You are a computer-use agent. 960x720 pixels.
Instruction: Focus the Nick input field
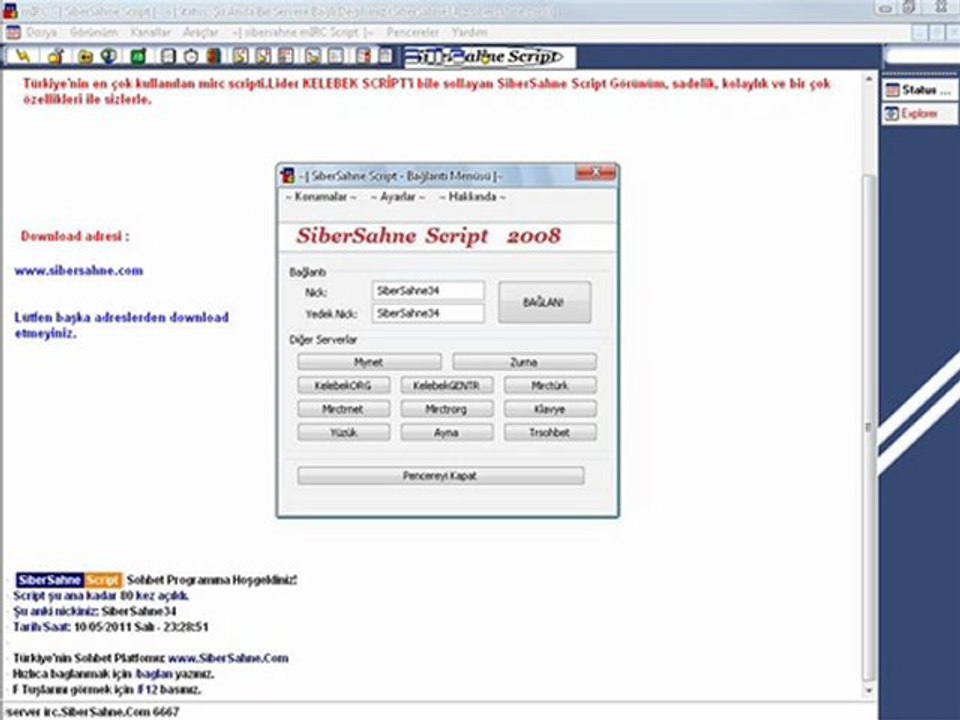(428, 290)
